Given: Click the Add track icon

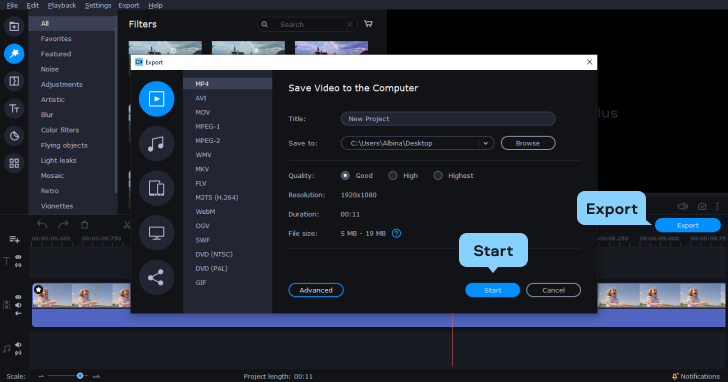Looking at the screenshot, I should [14, 239].
